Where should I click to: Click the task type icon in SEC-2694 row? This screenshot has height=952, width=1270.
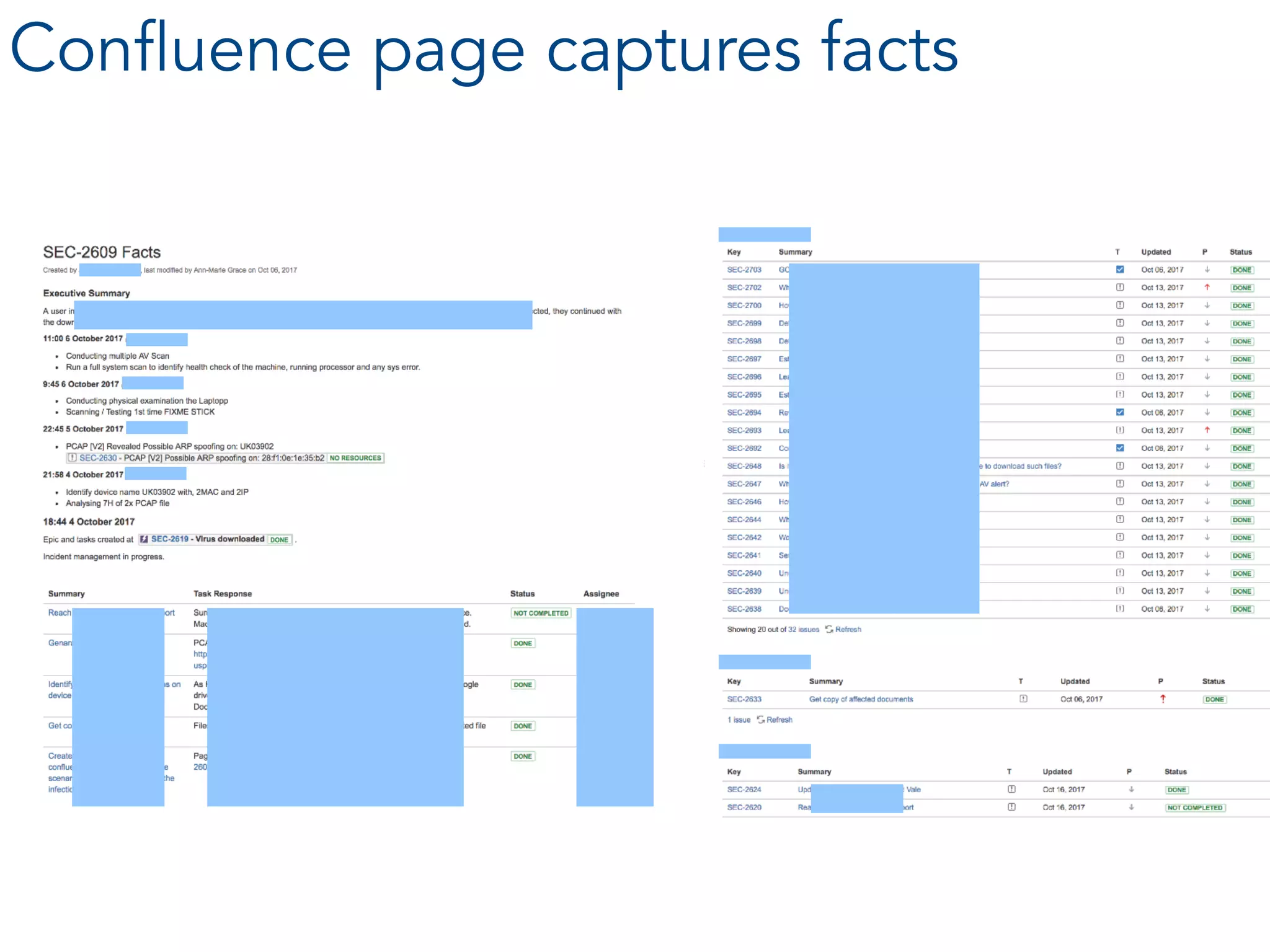point(1120,412)
